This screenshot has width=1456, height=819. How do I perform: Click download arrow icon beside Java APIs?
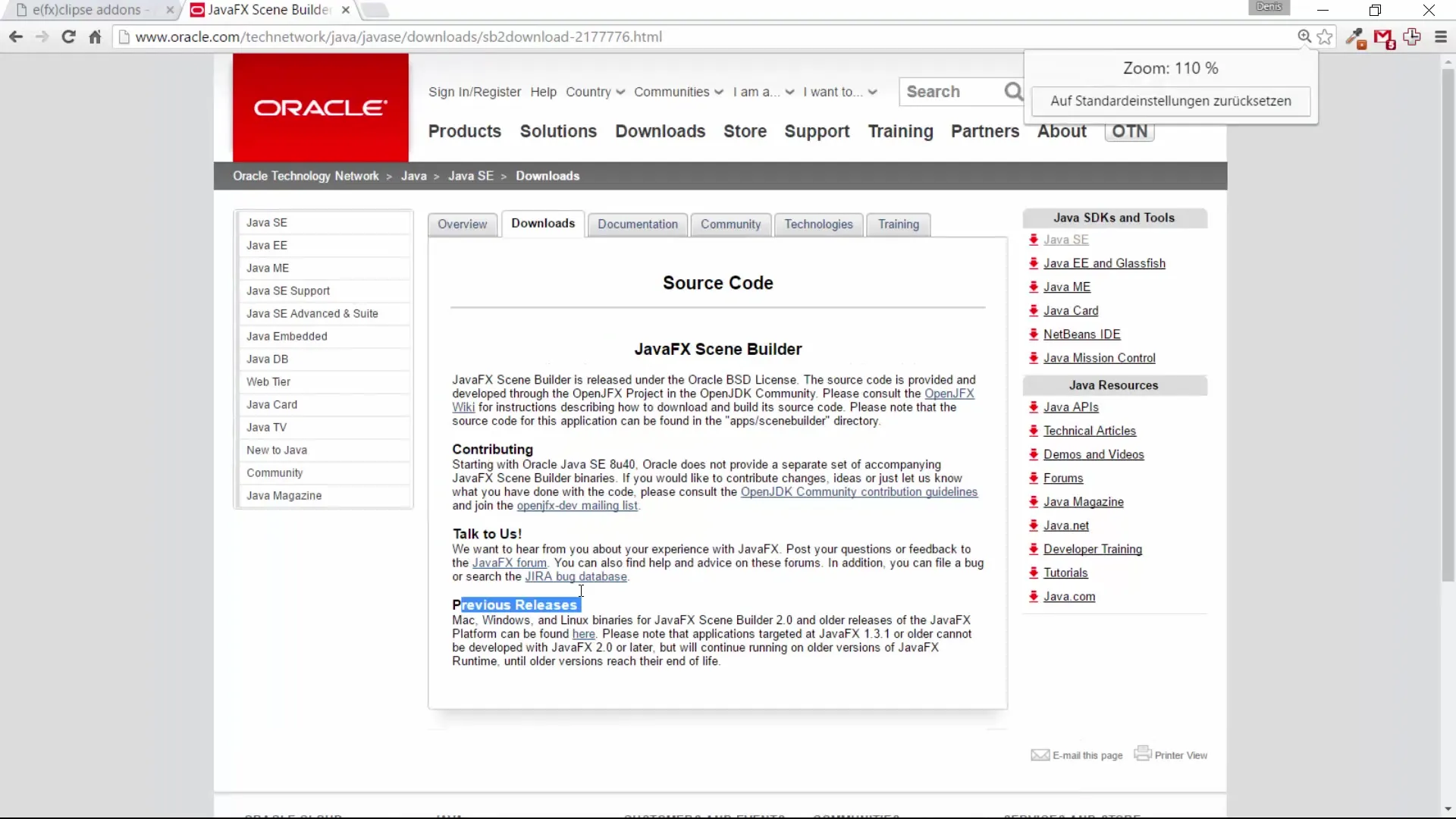tap(1034, 407)
